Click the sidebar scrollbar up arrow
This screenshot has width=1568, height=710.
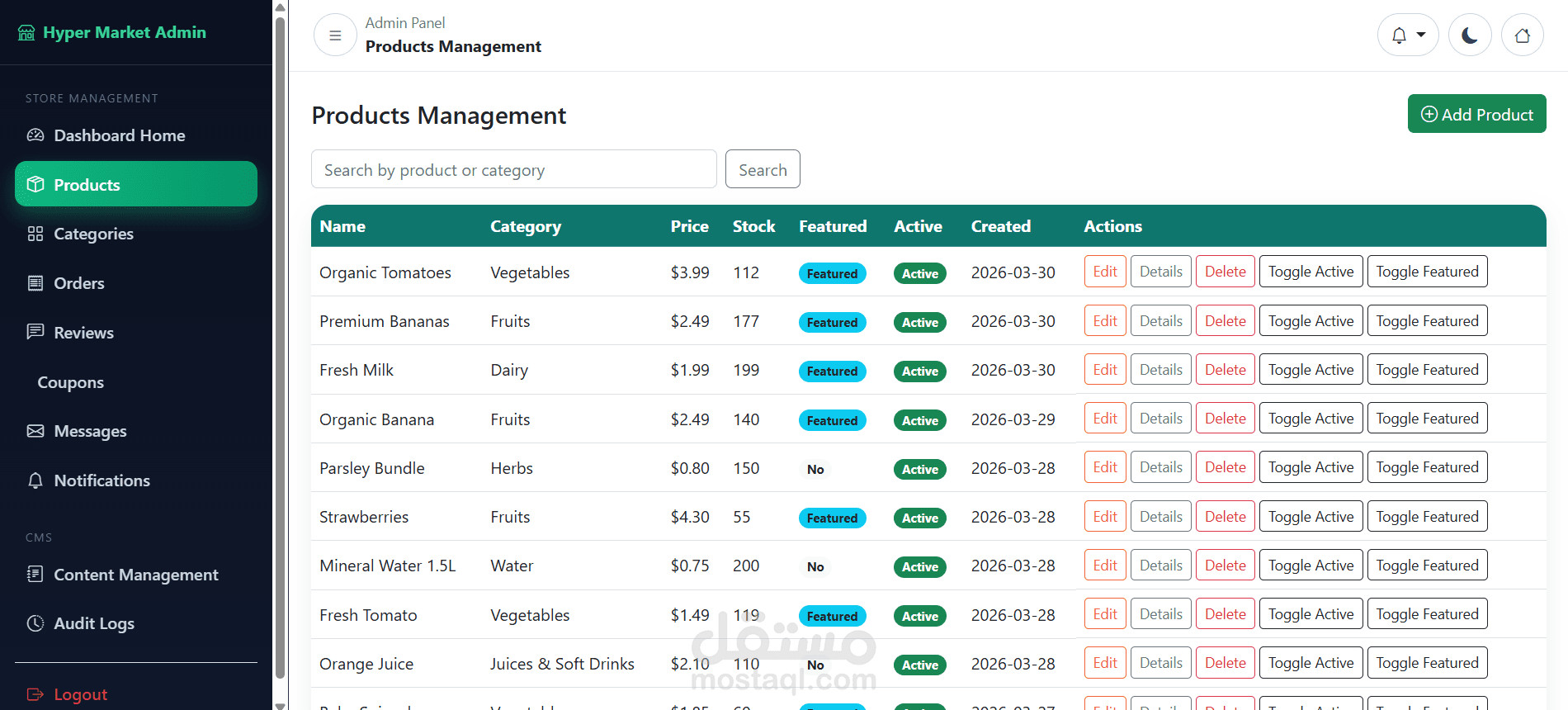[281, 7]
